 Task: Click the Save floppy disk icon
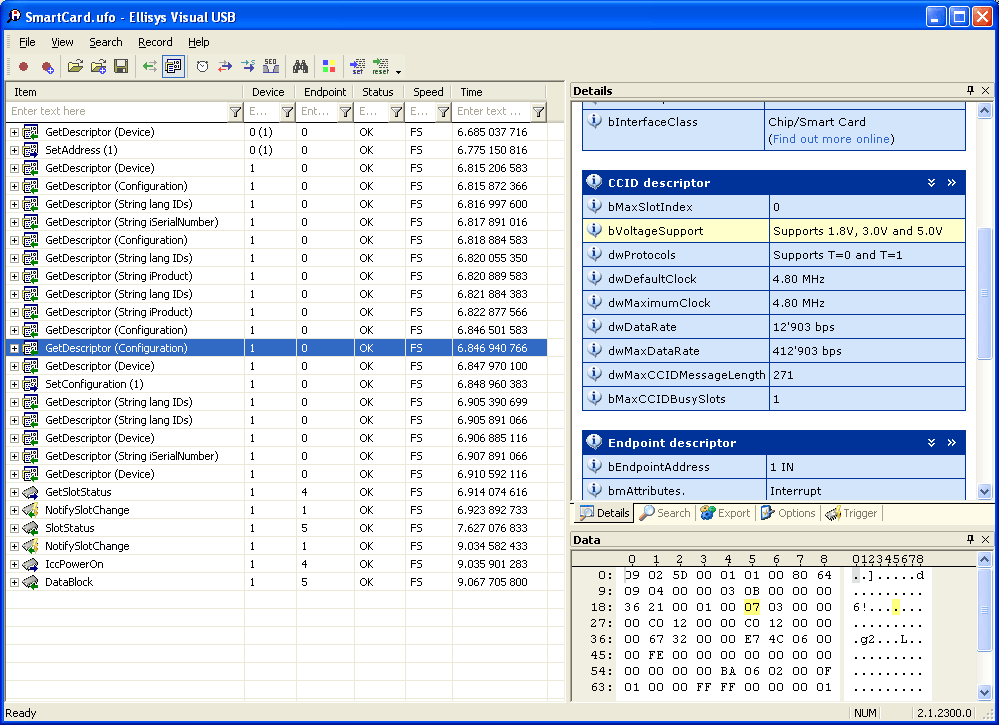(121, 67)
